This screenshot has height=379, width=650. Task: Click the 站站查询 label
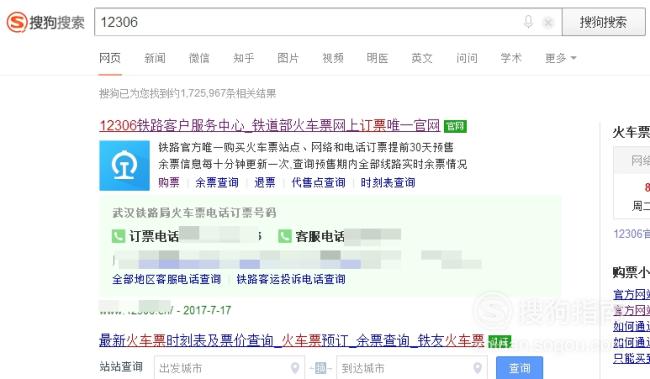(x=121, y=367)
